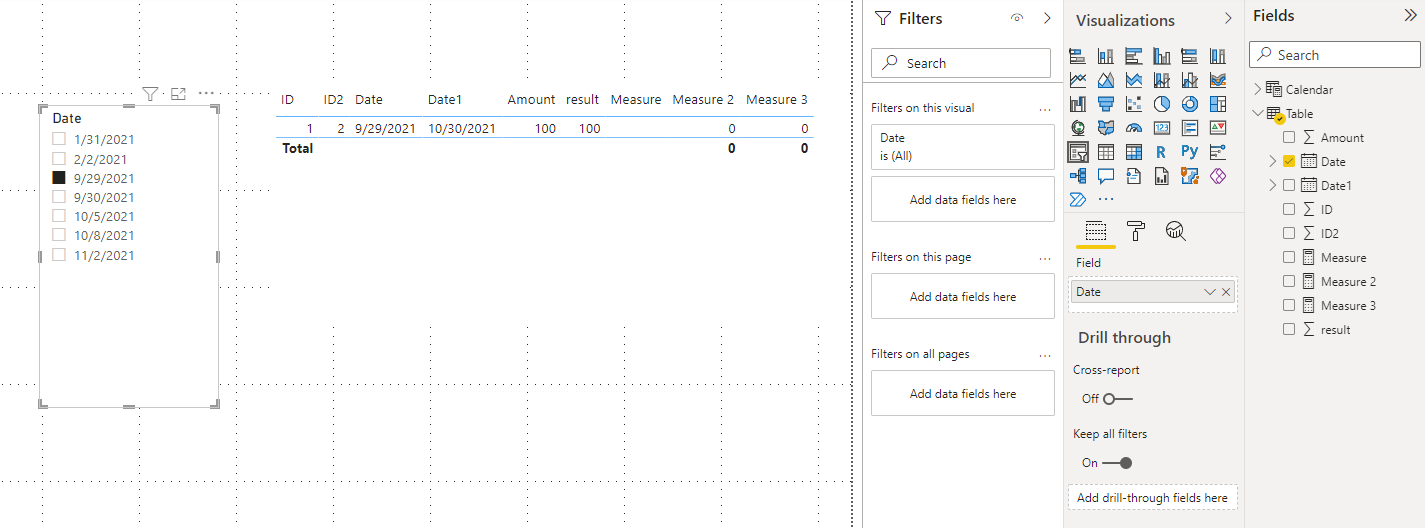Select the R script visual
Viewport: 1425px width, 528px height.
click(x=1162, y=152)
